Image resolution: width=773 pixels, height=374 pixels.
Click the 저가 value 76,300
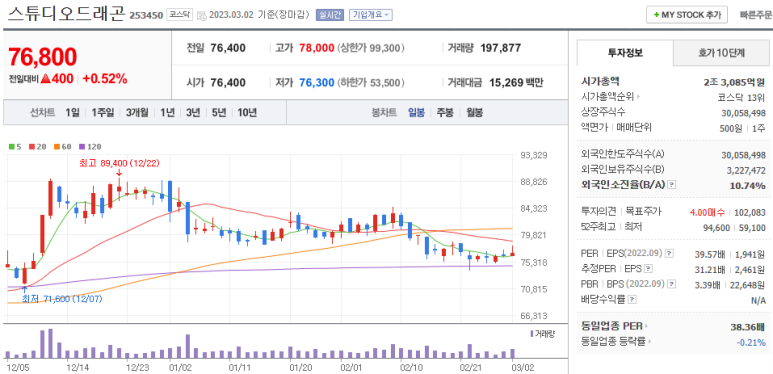coord(316,83)
